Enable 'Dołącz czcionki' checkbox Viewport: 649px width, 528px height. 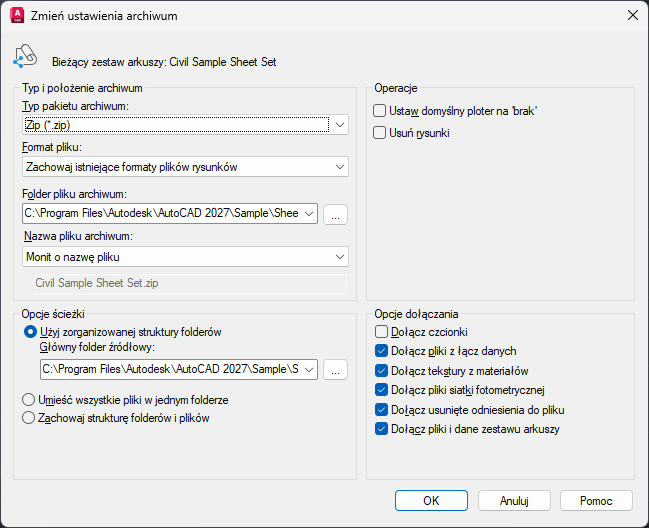point(380,331)
